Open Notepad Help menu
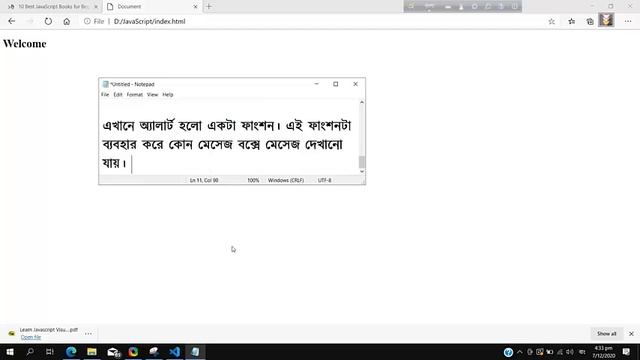This screenshot has height=360, width=640. coord(168,95)
